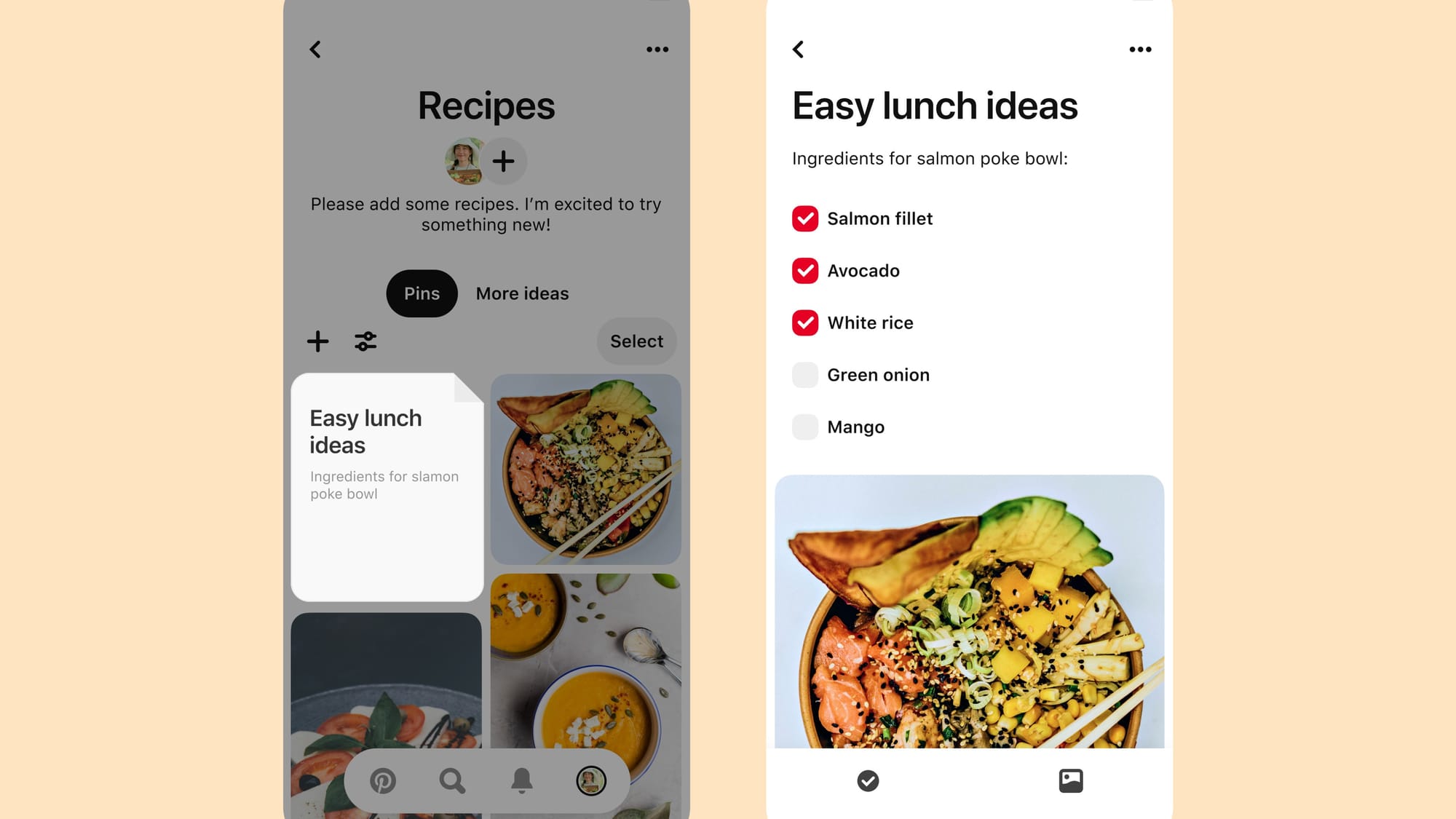Click the Pinterest home icon
This screenshot has height=819, width=1456.
pos(382,781)
